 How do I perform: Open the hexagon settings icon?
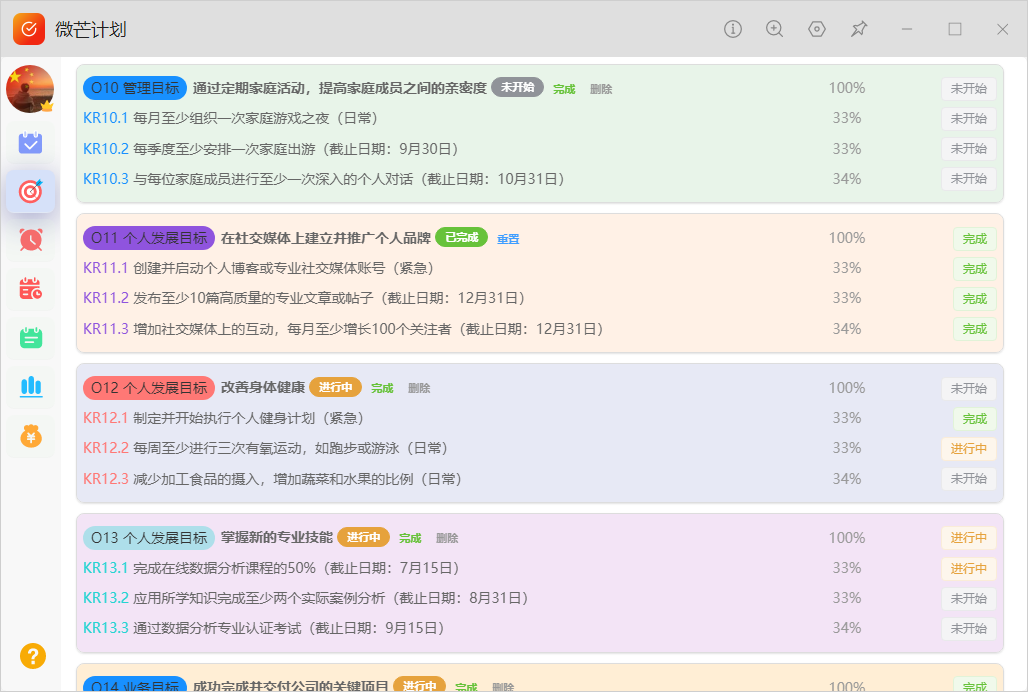816,29
